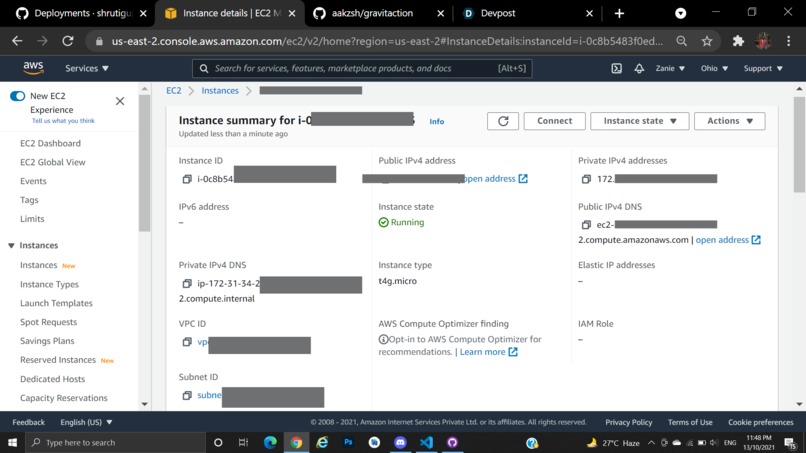
Task: Expand the Actions dropdown
Action: [x=729, y=121]
